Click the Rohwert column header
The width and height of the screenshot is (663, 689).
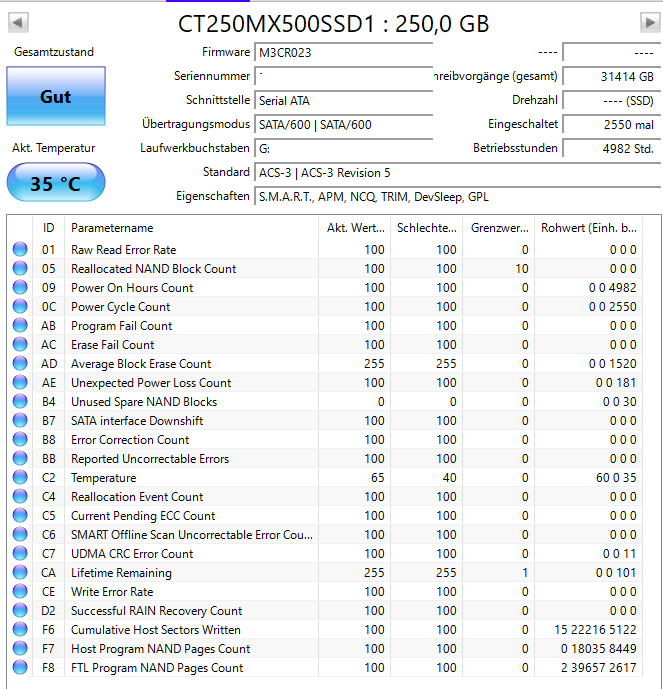(x=588, y=228)
